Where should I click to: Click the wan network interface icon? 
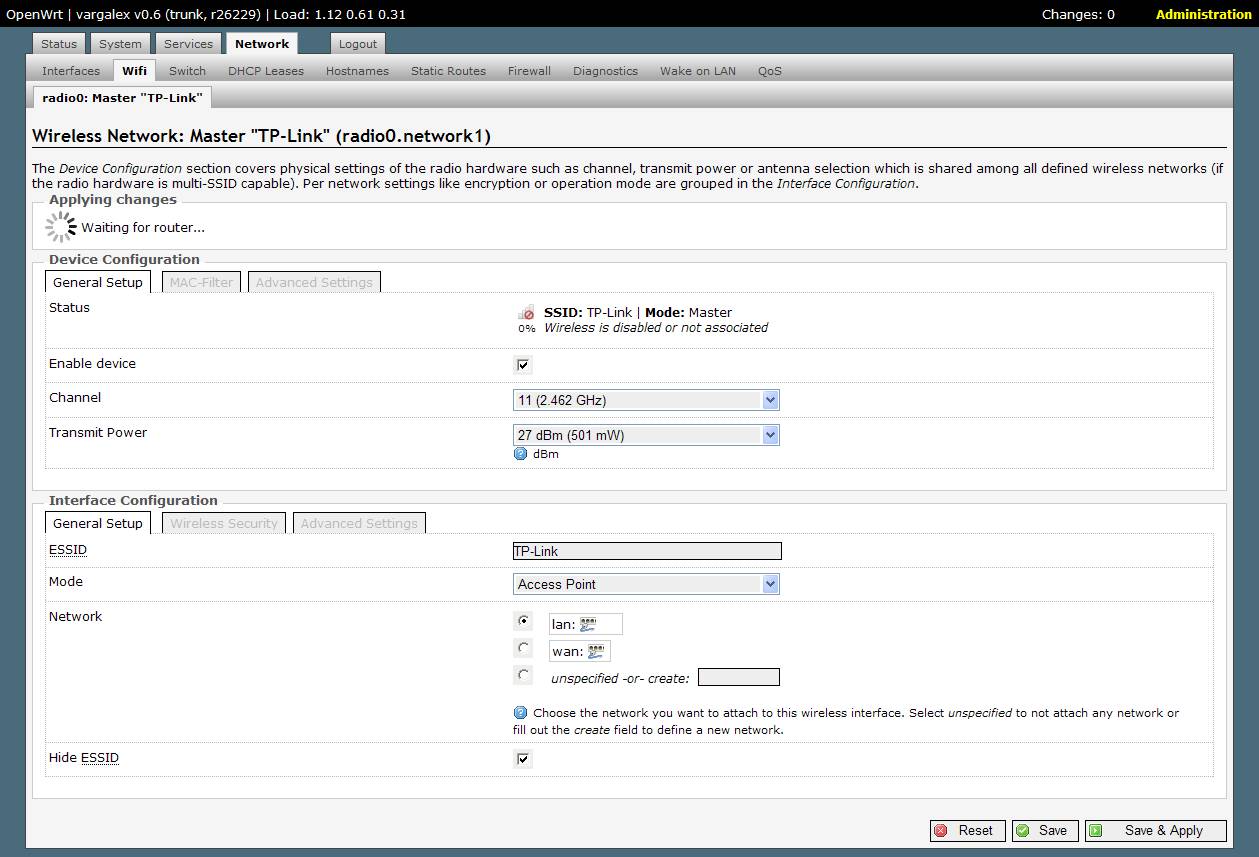point(596,651)
